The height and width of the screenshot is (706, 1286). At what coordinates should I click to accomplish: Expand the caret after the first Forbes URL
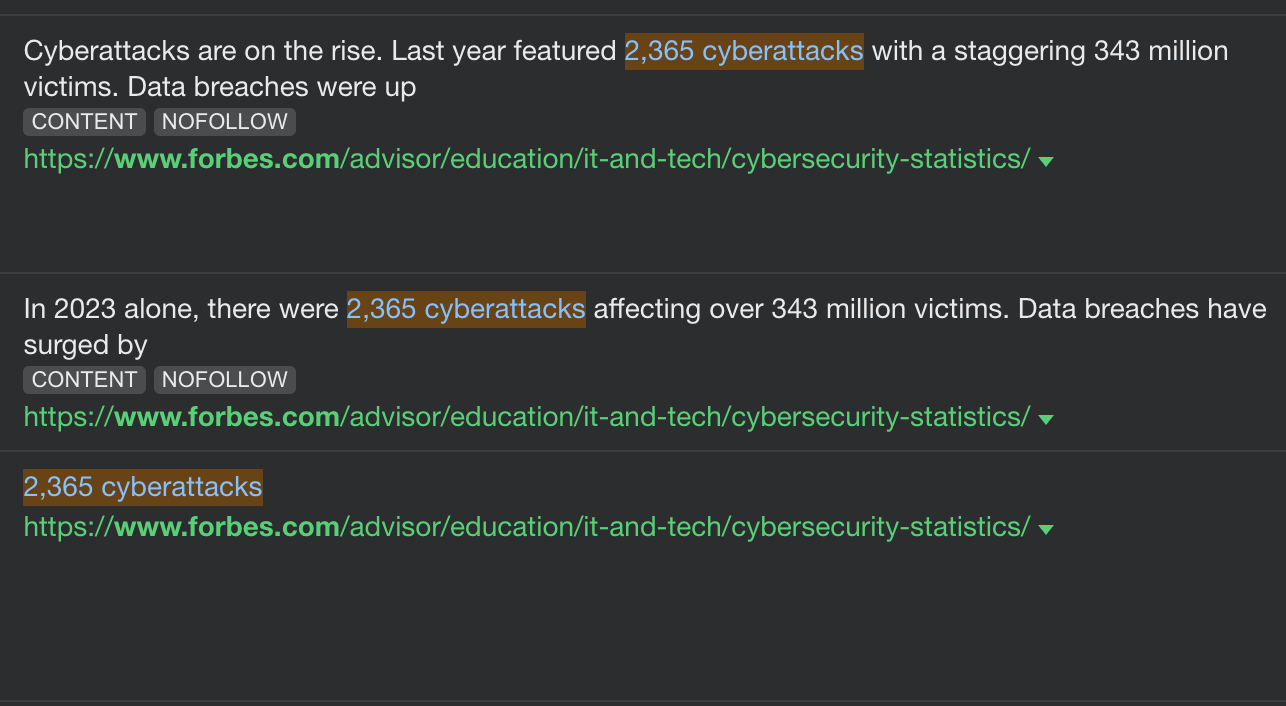pyautogui.click(x=1046, y=161)
